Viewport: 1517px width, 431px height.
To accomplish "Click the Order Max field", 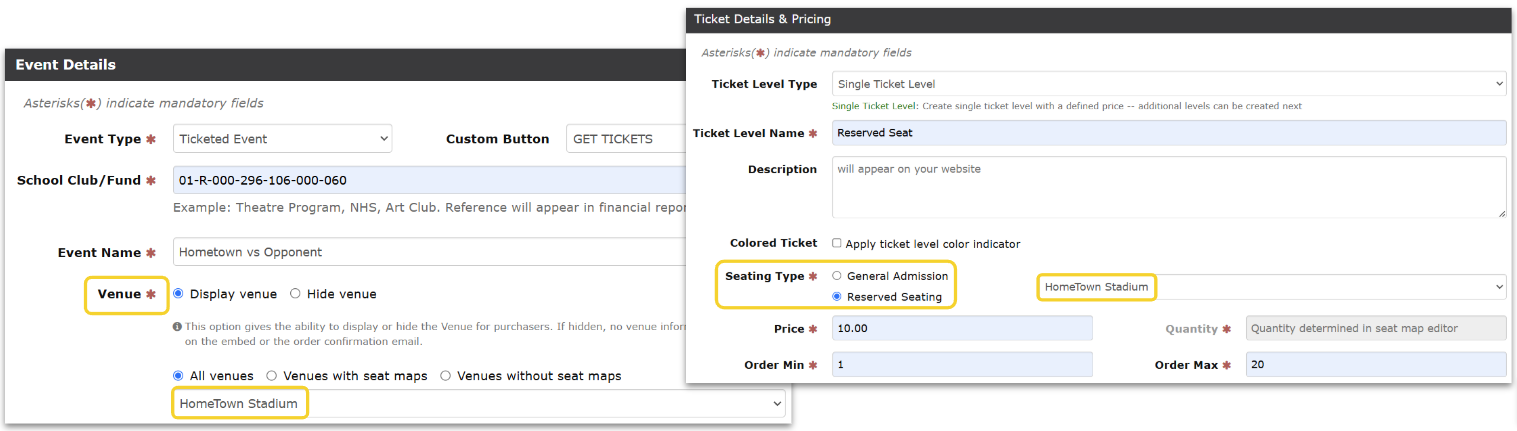I will (x=1375, y=365).
